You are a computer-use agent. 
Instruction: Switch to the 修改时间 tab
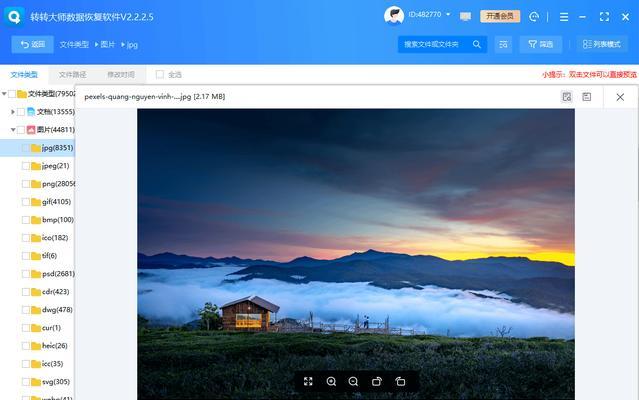pos(121,75)
